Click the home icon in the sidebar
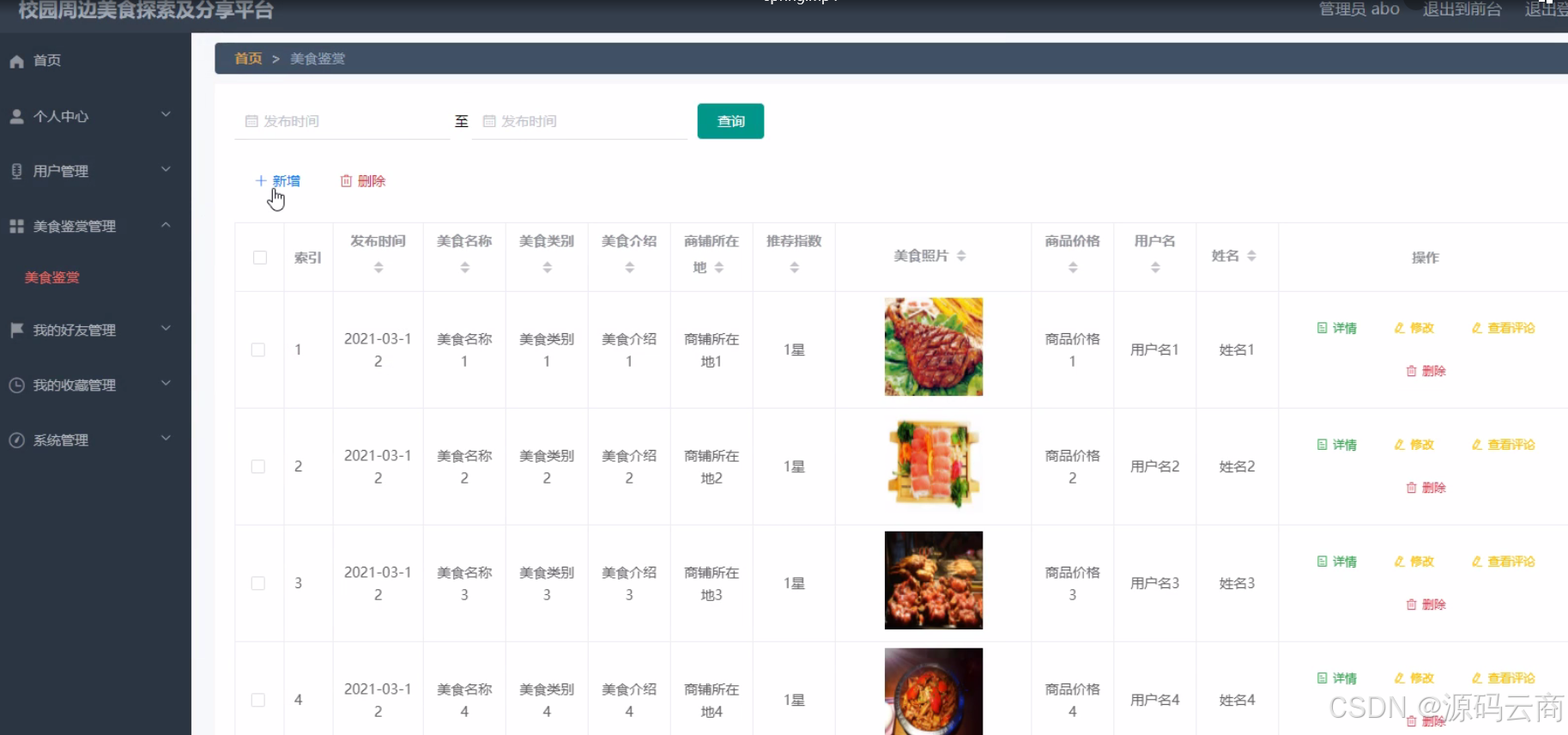 pos(16,61)
